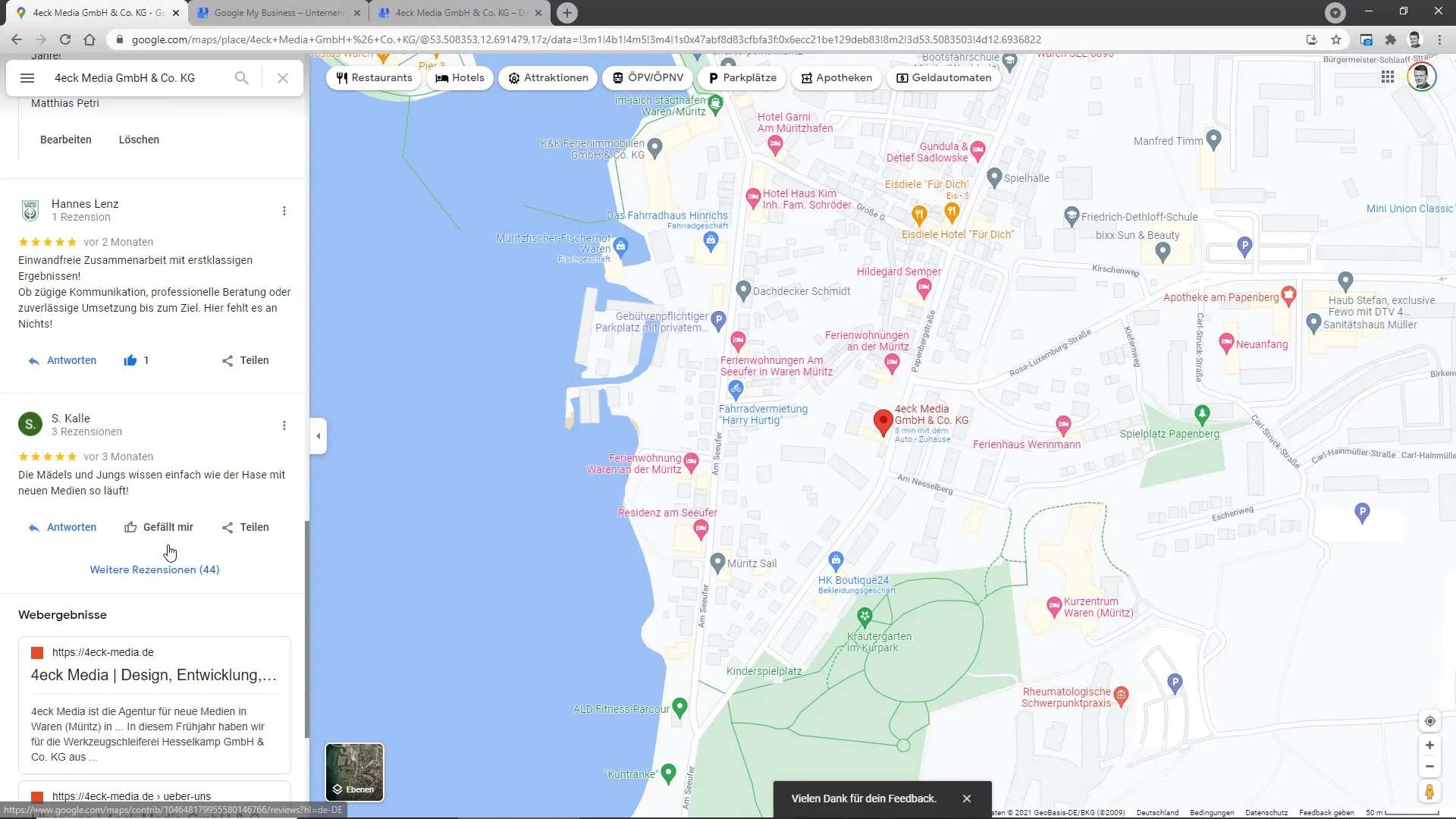Select Friedrich-Dethloff-Schule marker

(x=1071, y=216)
